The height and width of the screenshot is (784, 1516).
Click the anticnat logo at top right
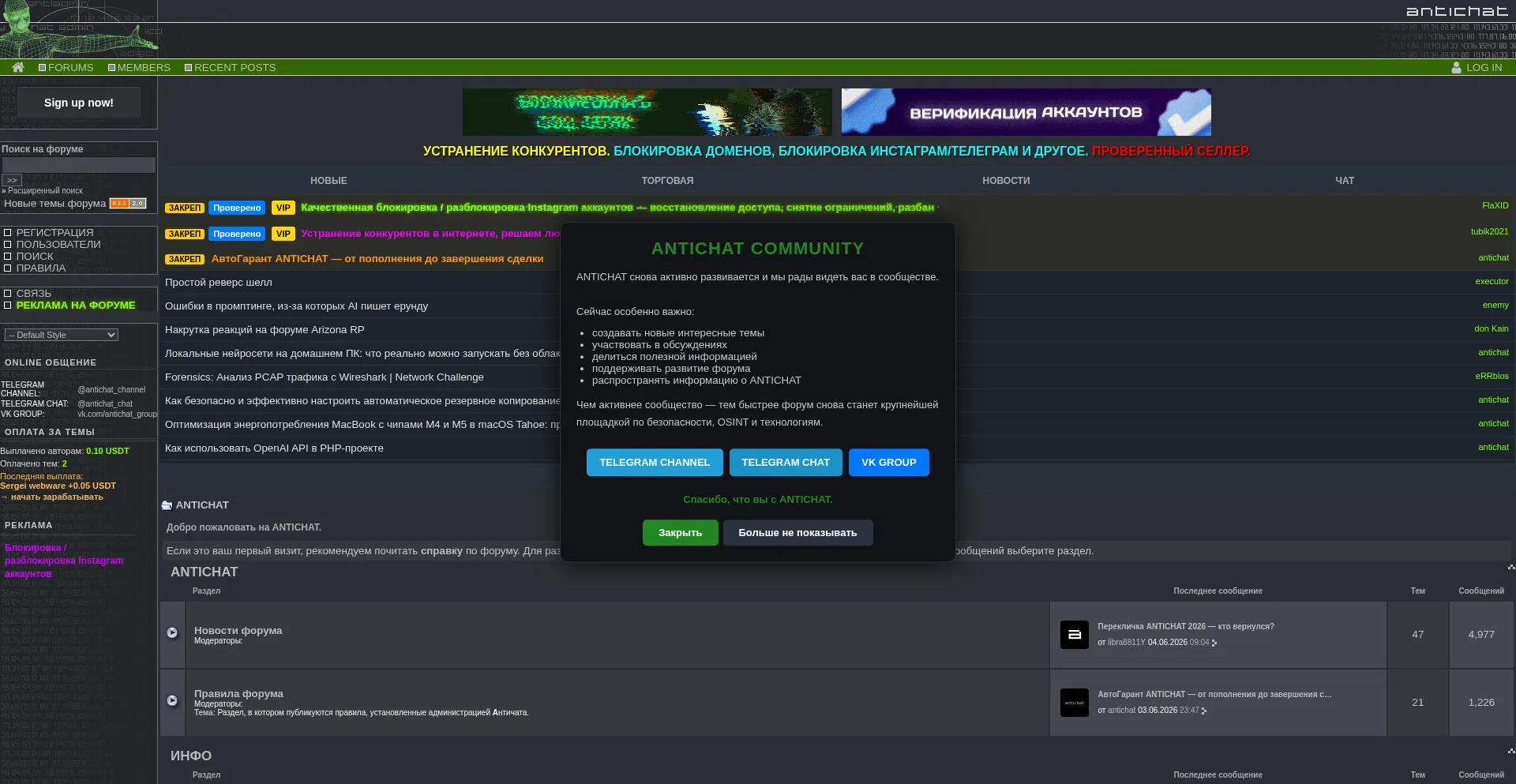(1457, 11)
